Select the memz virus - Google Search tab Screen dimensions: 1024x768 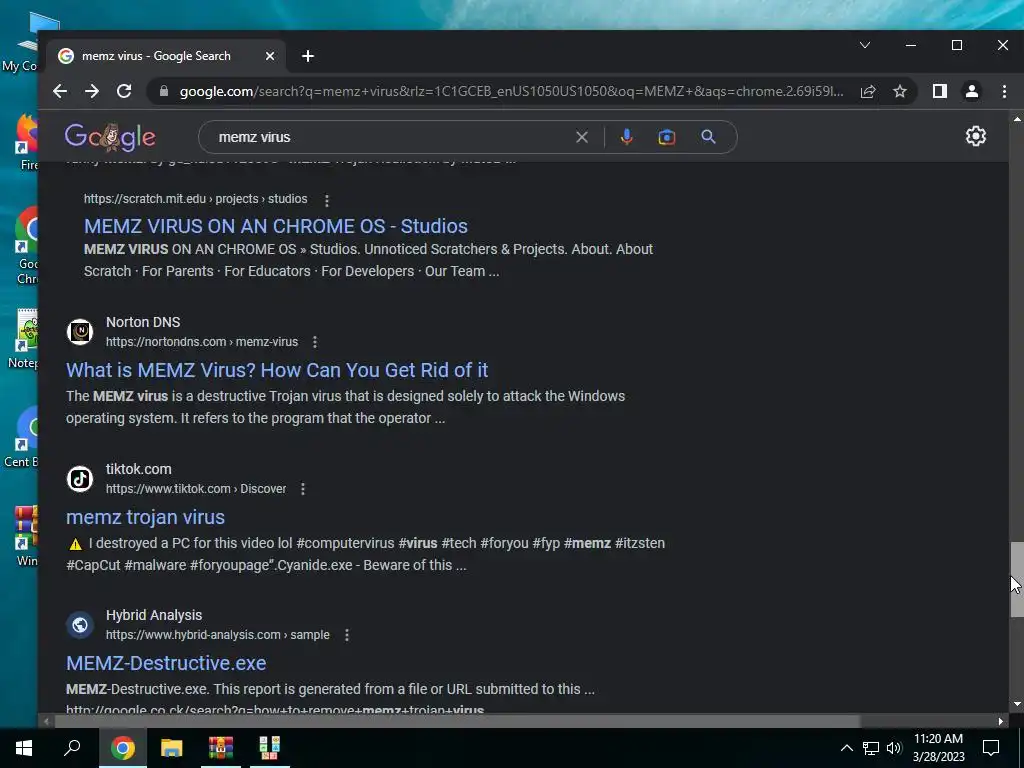[167, 56]
